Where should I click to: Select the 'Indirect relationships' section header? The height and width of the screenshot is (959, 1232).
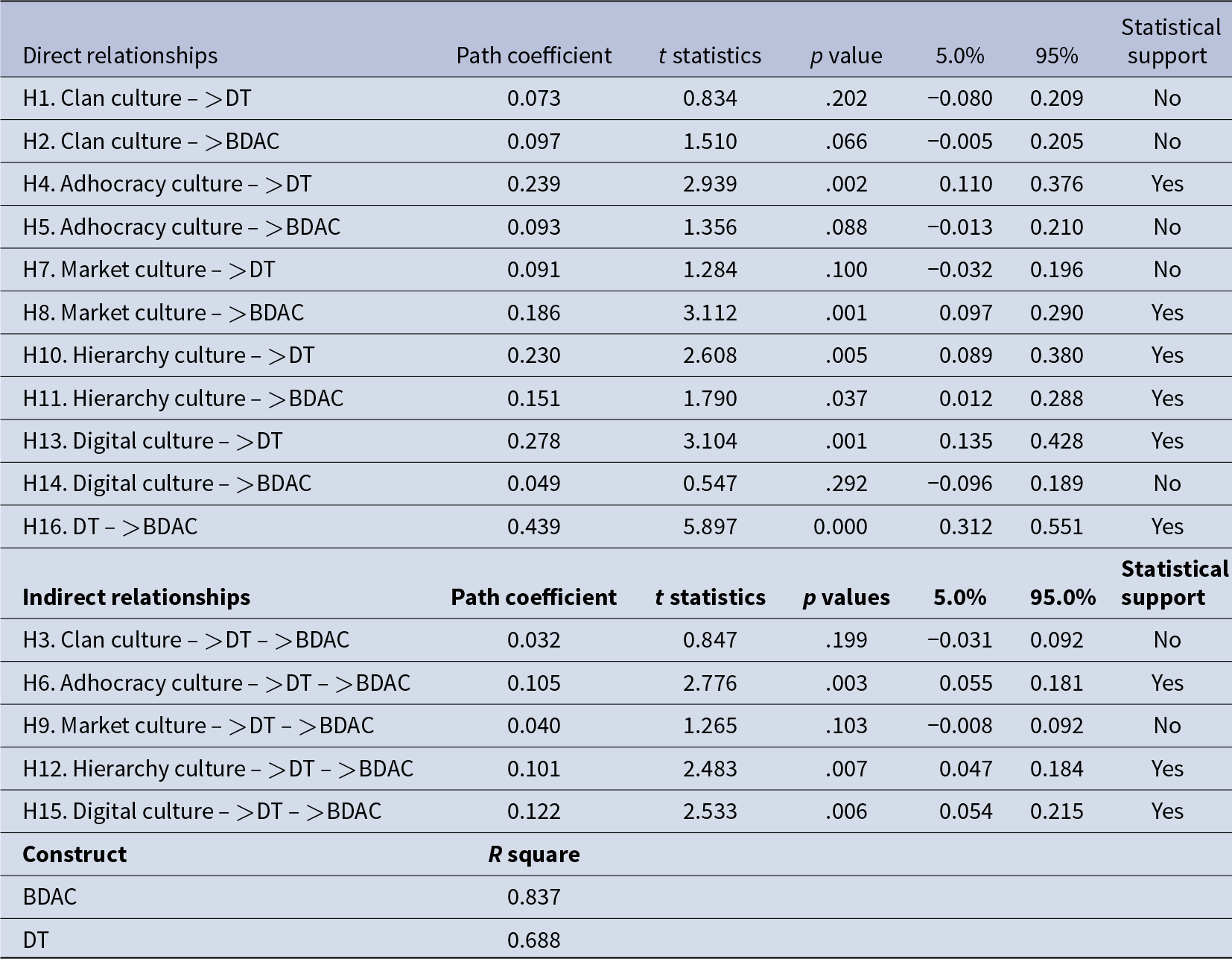(x=136, y=598)
